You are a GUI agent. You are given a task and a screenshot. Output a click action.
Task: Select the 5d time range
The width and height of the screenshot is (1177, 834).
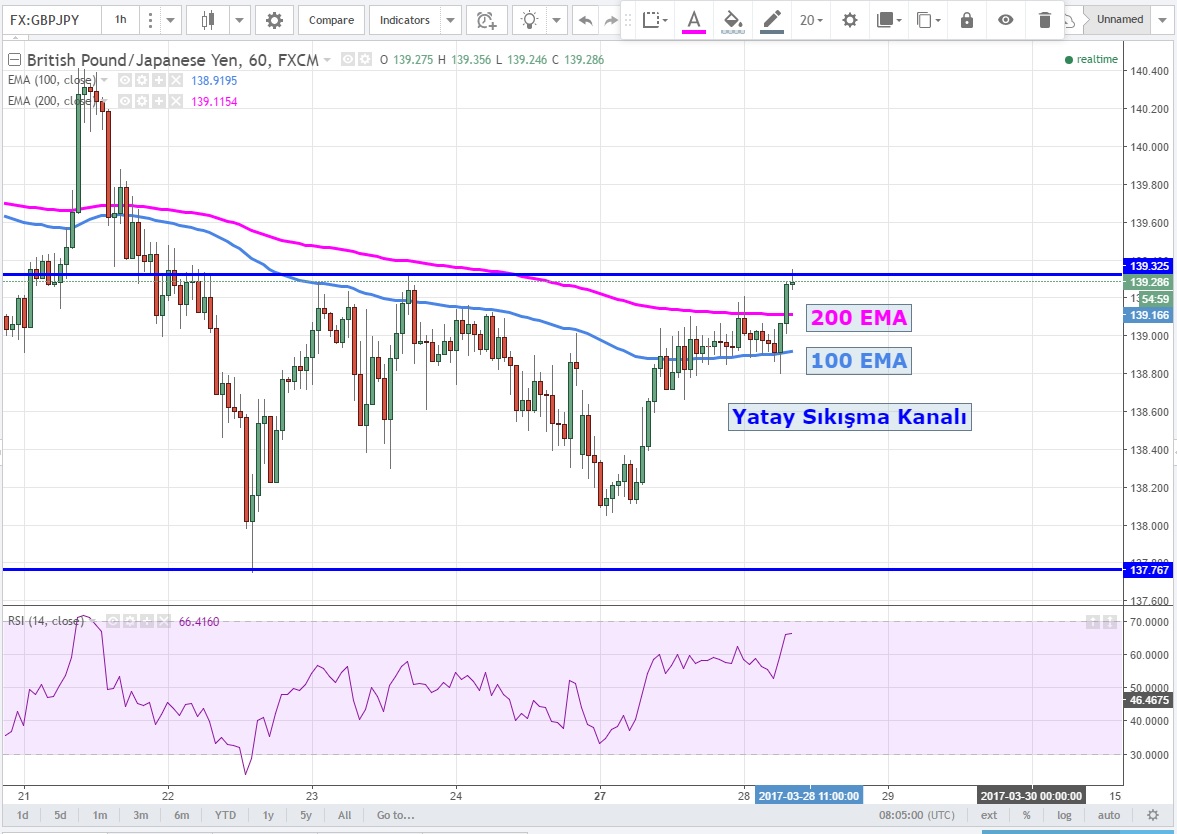61,815
